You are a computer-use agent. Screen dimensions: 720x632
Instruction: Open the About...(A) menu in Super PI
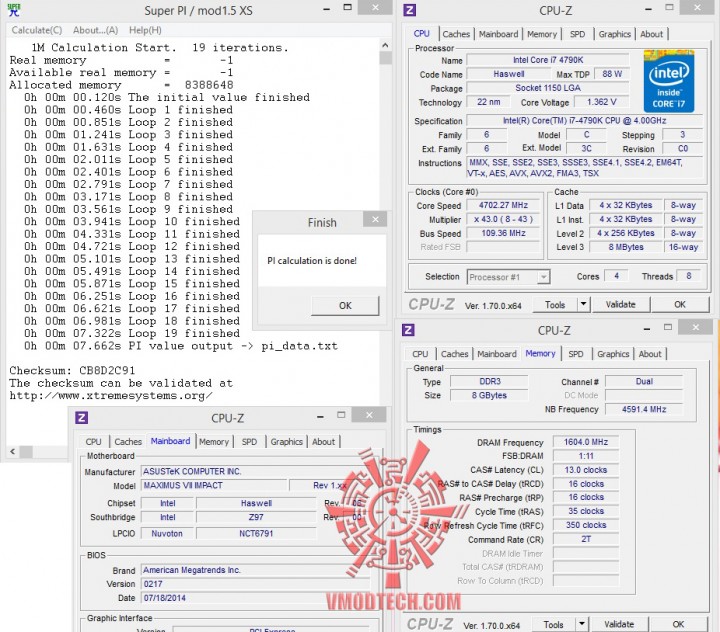(x=96, y=30)
